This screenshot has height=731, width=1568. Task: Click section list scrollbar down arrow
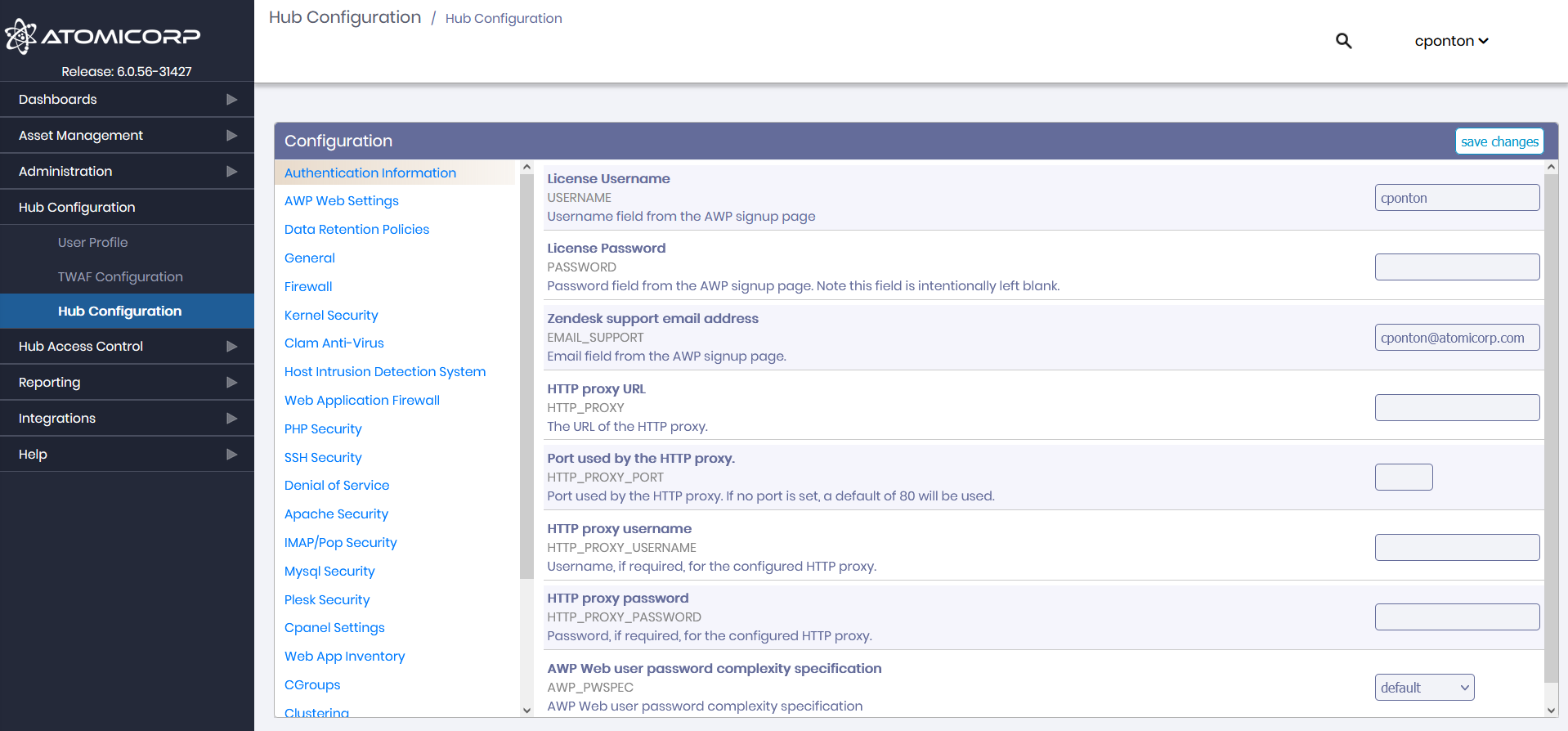pyautogui.click(x=526, y=711)
